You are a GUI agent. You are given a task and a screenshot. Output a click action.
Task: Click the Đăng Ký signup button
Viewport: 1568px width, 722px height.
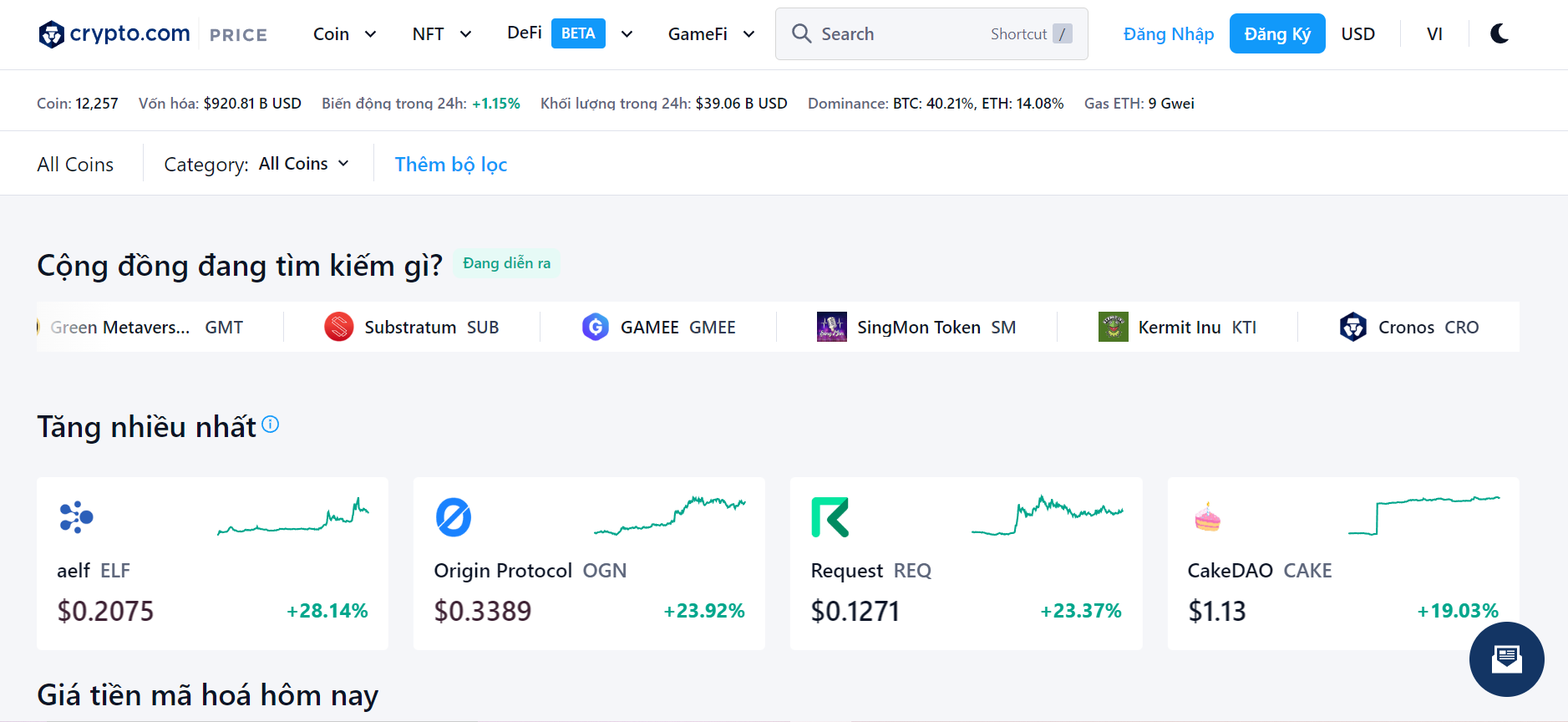[x=1277, y=33]
